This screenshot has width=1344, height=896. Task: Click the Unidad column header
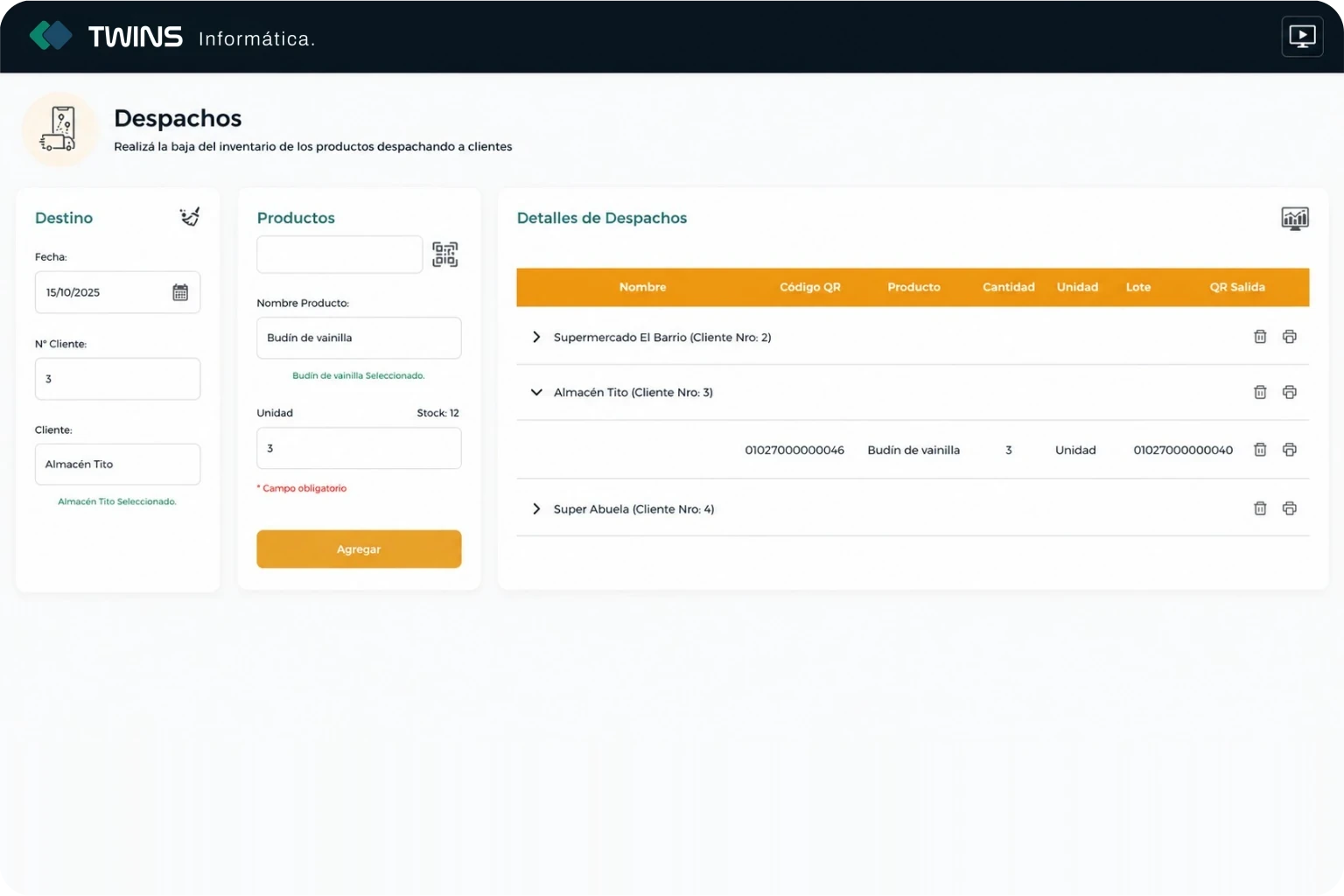pos(1077,287)
